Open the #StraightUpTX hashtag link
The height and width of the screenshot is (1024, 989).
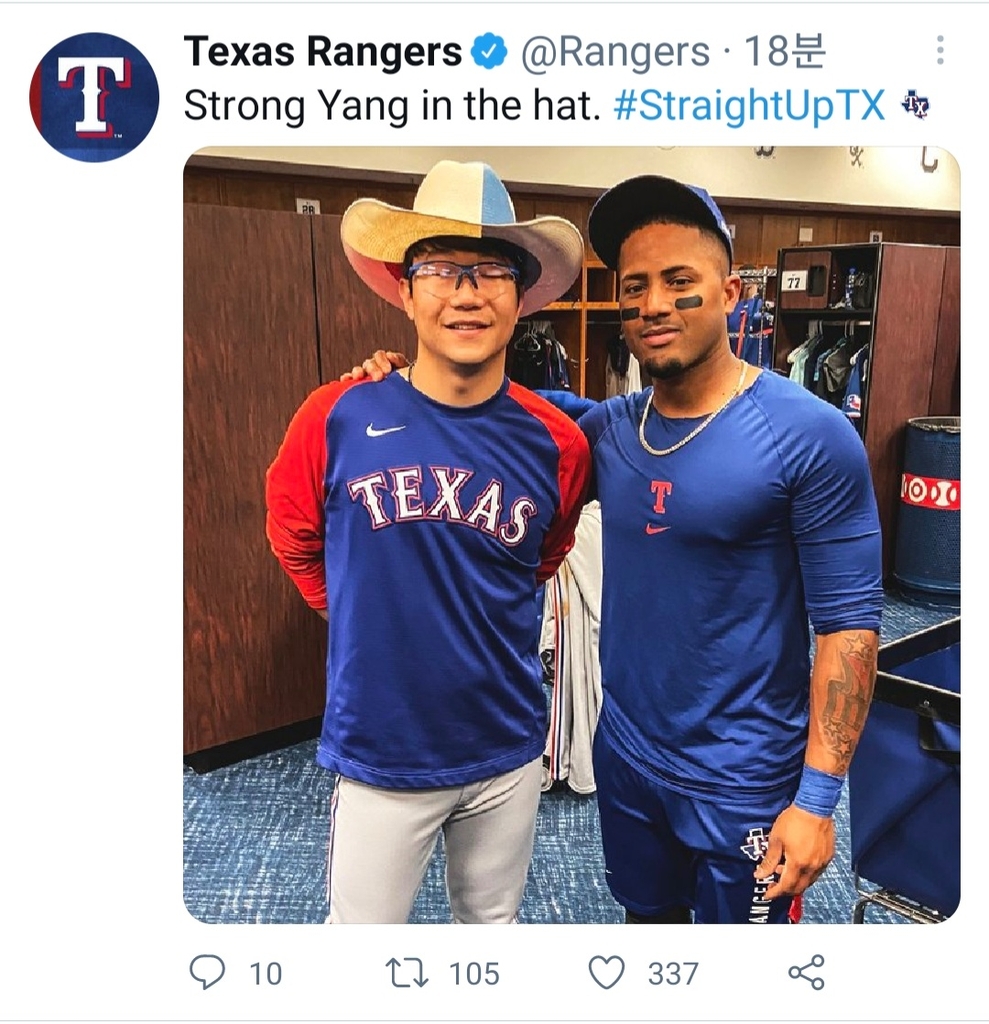pyautogui.click(x=749, y=105)
